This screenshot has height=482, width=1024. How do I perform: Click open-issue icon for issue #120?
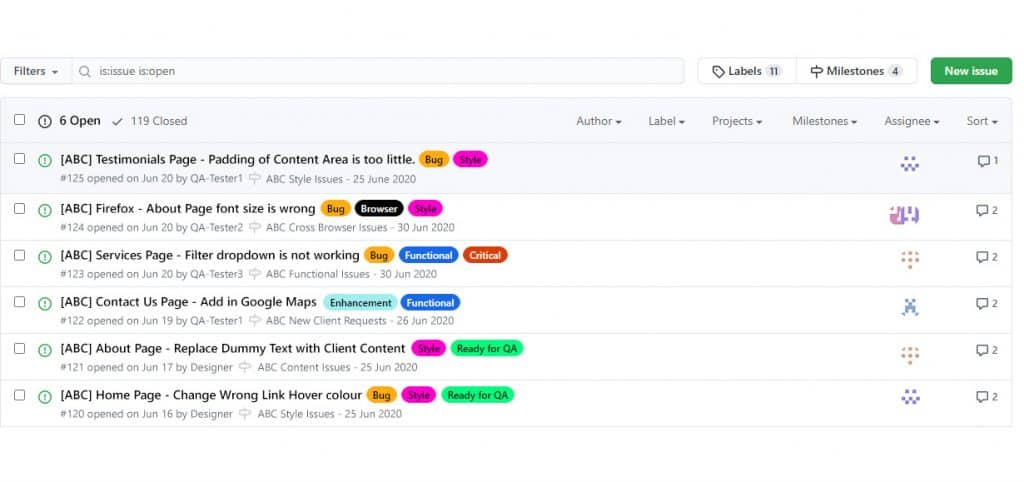pyautogui.click(x=44, y=396)
